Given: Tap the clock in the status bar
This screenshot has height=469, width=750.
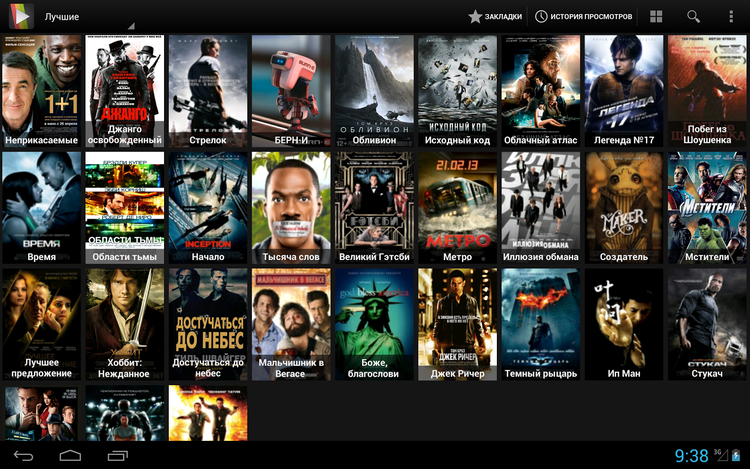Looking at the screenshot, I should [691, 456].
